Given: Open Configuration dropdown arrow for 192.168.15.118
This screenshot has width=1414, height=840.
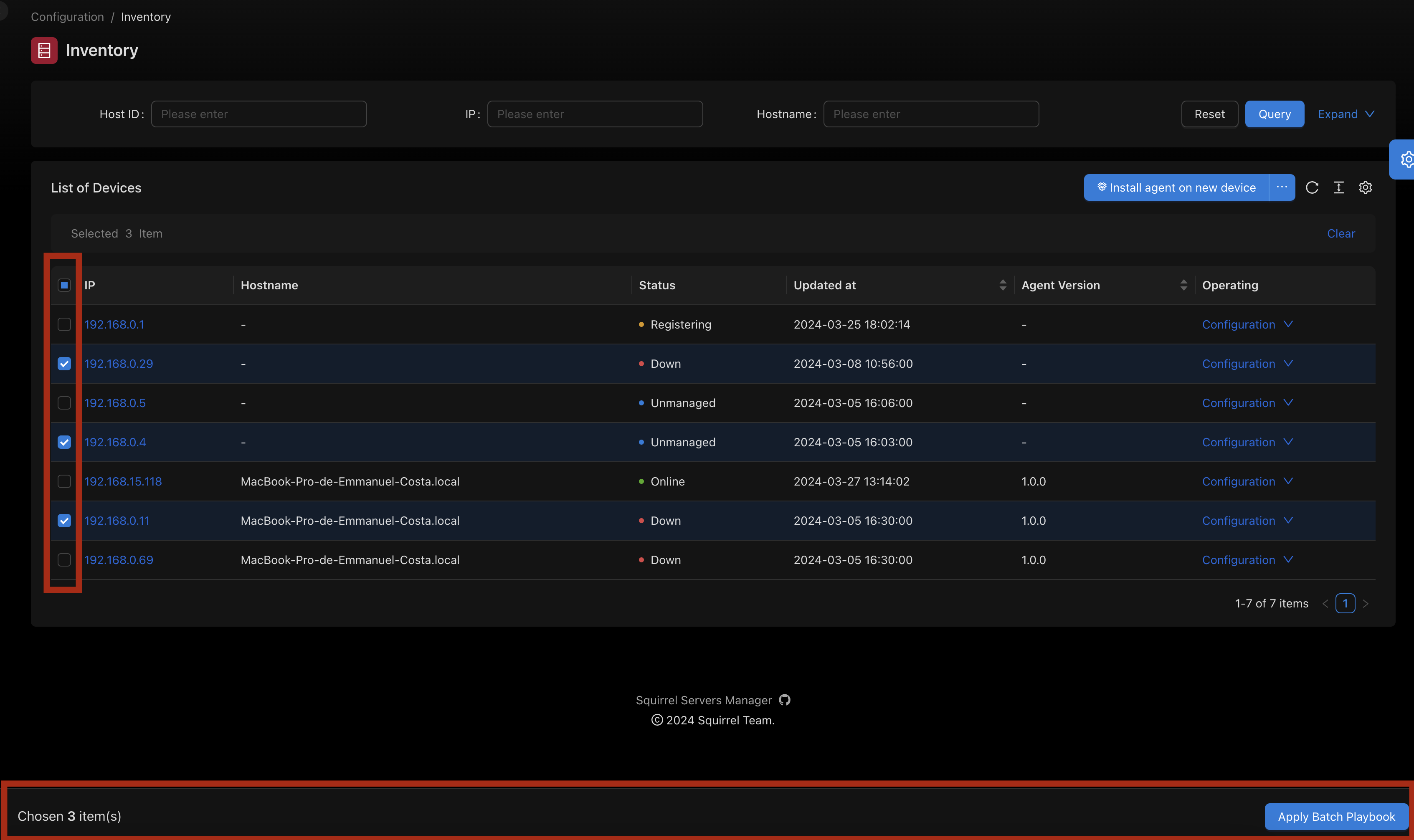Looking at the screenshot, I should pyautogui.click(x=1288, y=481).
